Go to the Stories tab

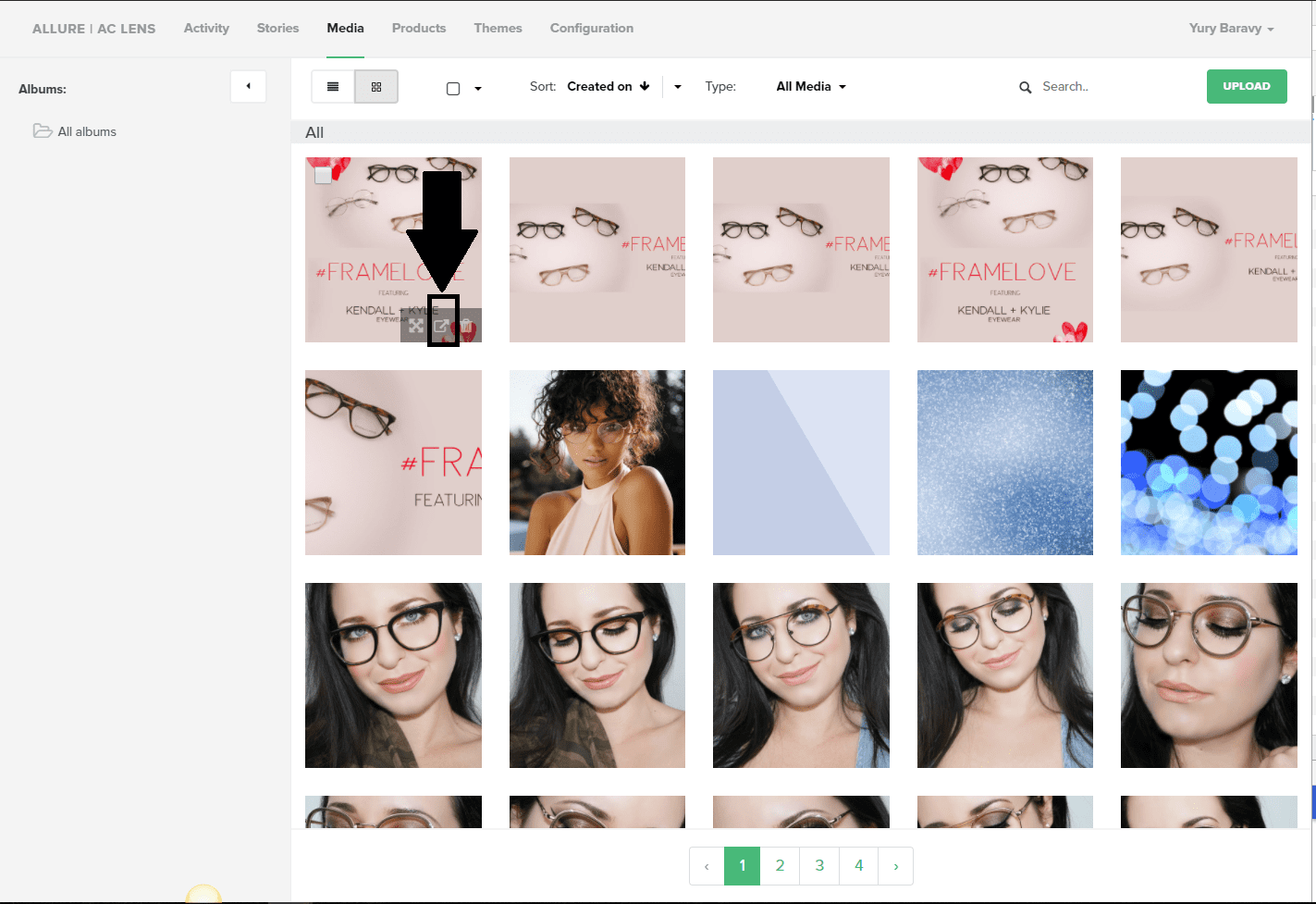(x=277, y=28)
